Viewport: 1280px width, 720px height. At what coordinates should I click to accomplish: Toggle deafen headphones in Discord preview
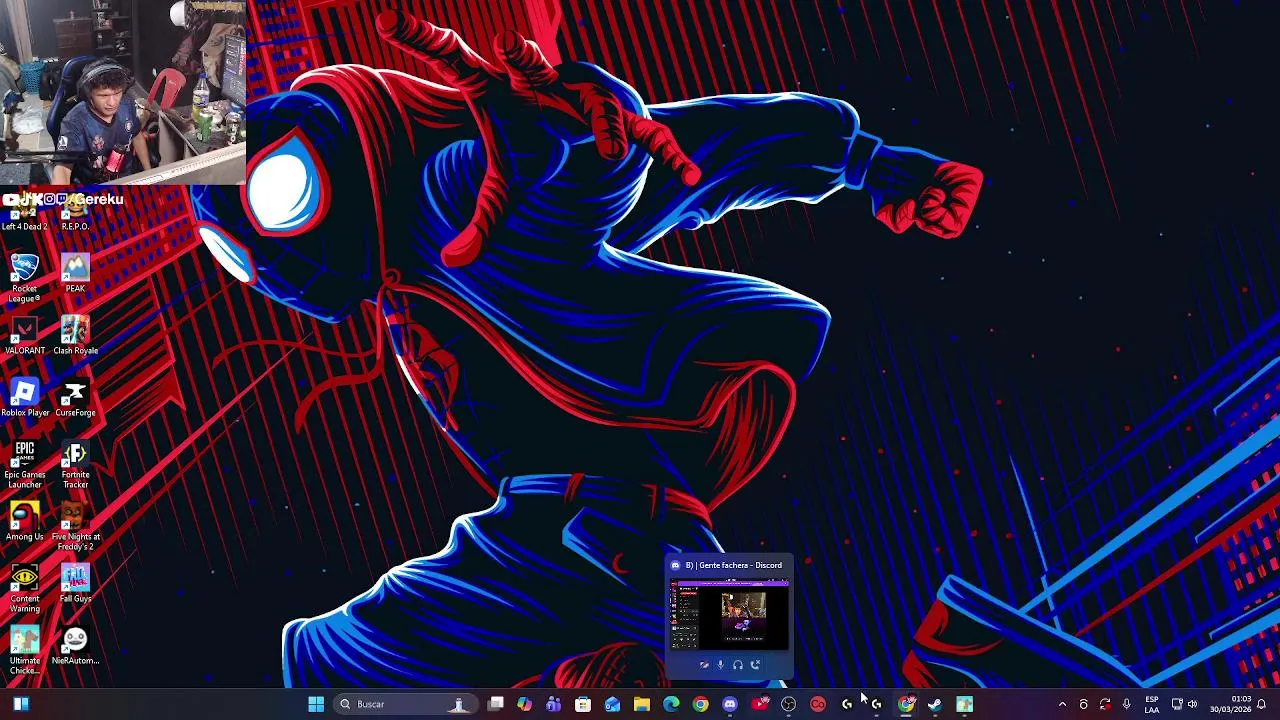738,665
